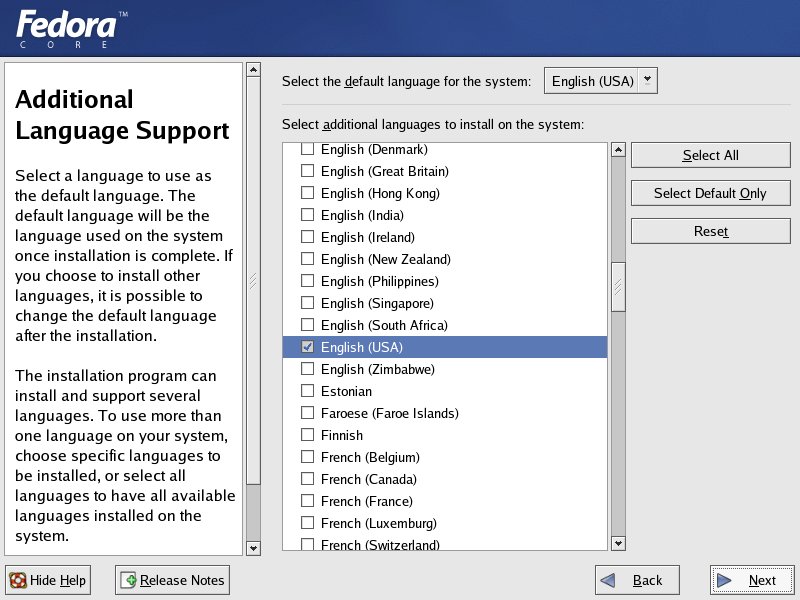This screenshot has height=600, width=800.
Task: Enable the Estonian language checkbox
Action: coord(308,391)
